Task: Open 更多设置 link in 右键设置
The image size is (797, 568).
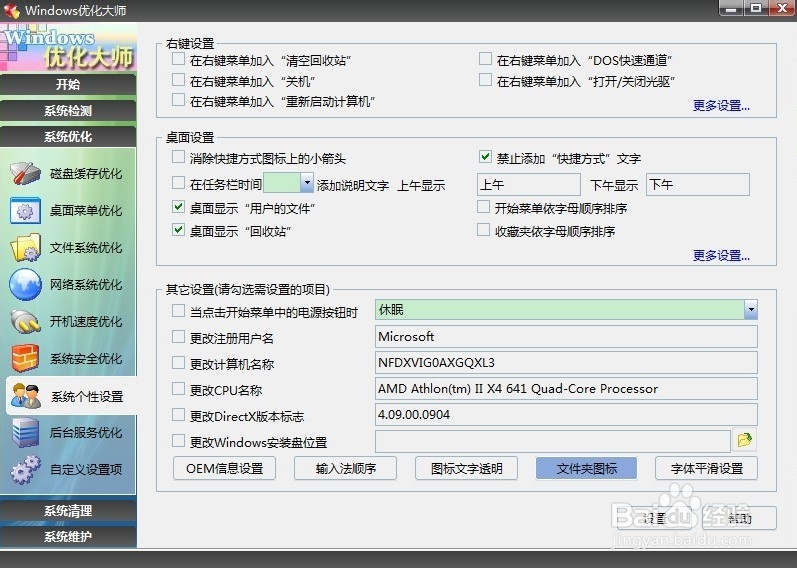Action: point(721,106)
